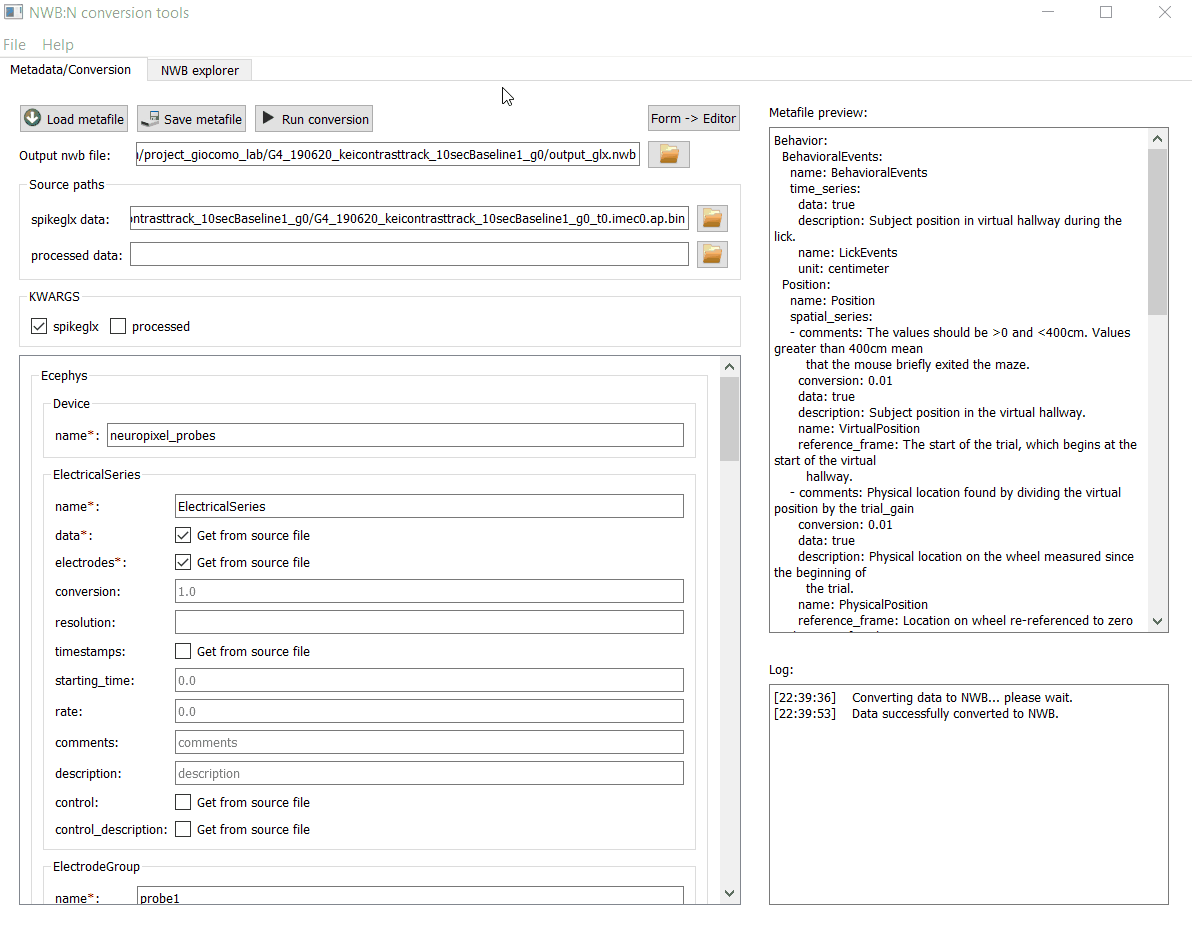Browse folder for processed data path
Viewport: 1192px width, 927px height.
[x=712, y=254]
